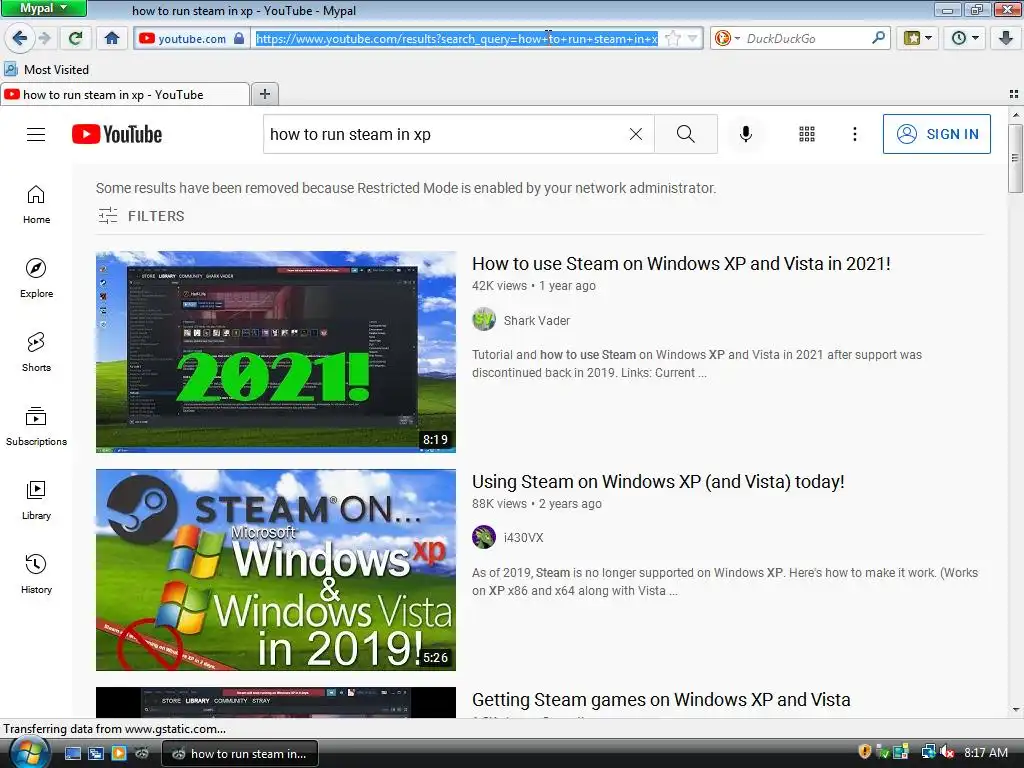Bookmark this page with the star icon
The width and height of the screenshot is (1024, 768).
click(672, 39)
